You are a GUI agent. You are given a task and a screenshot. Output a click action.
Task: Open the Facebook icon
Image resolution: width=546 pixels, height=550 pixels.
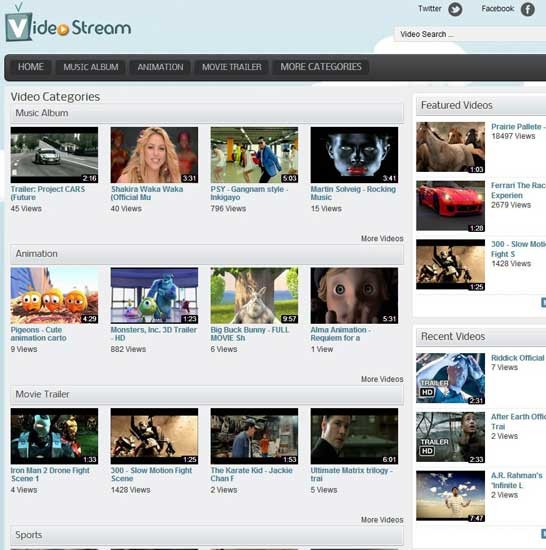coord(528,9)
